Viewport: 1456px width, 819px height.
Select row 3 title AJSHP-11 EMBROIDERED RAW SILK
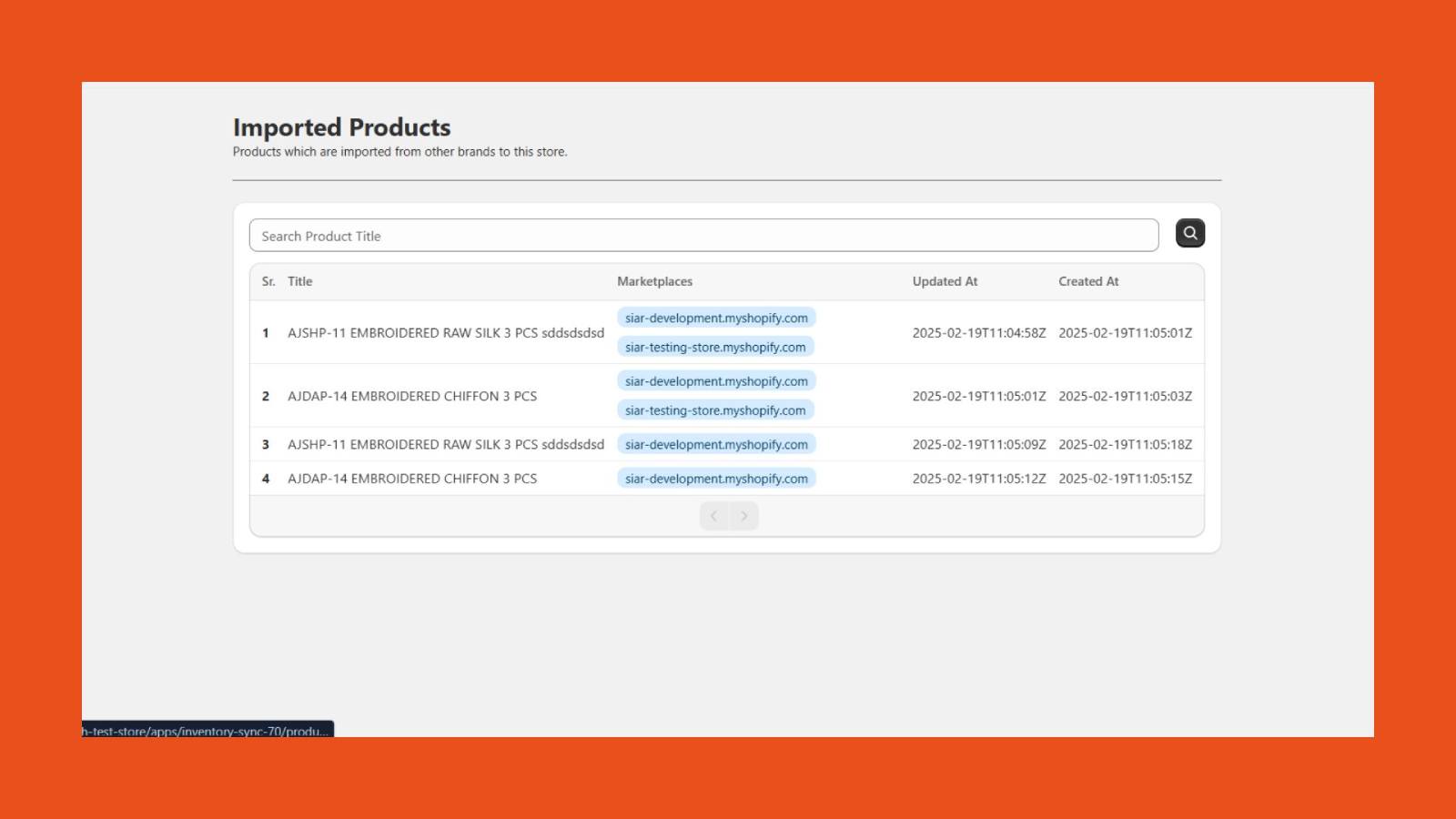pos(446,444)
